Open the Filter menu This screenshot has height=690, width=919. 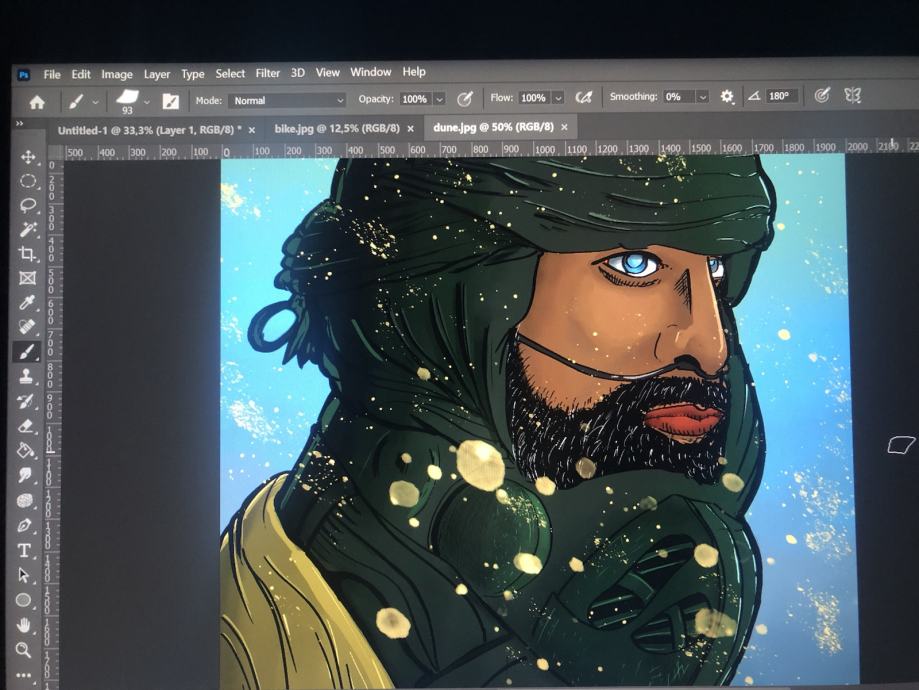[267, 73]
